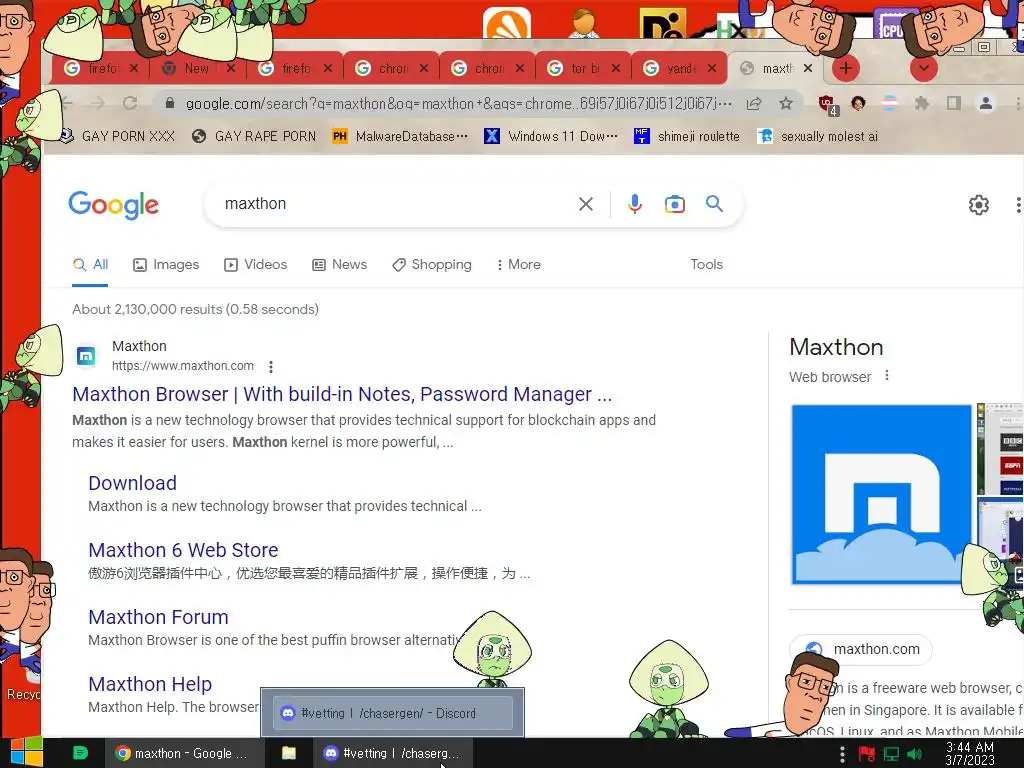Screen dimensions: 1024x768
Task: Open the network tray icon
Action: click(x=891, y=754)
